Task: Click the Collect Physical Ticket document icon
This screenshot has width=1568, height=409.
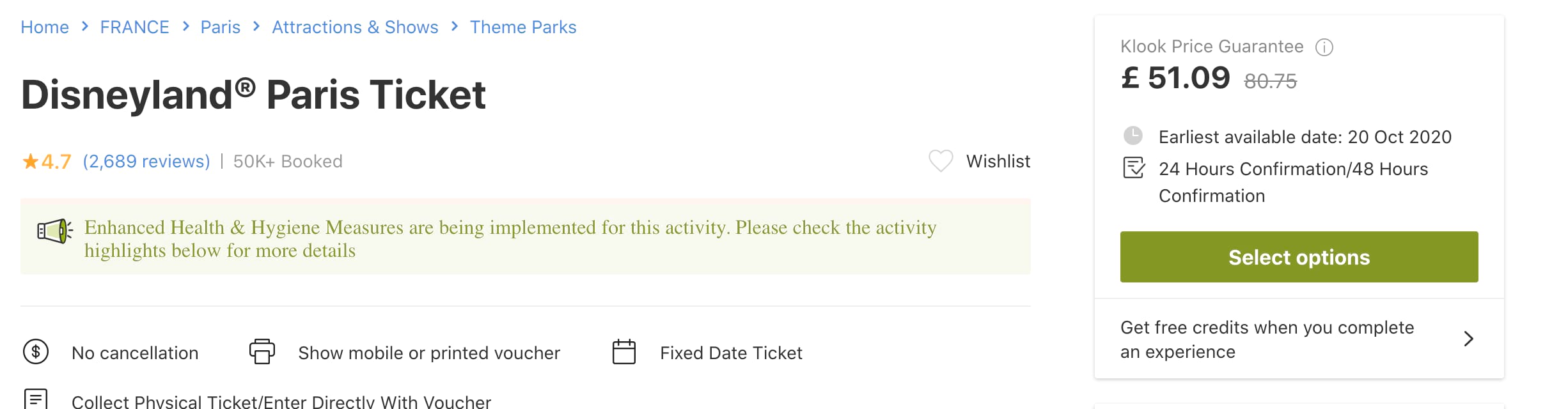Action: [36, 399]
